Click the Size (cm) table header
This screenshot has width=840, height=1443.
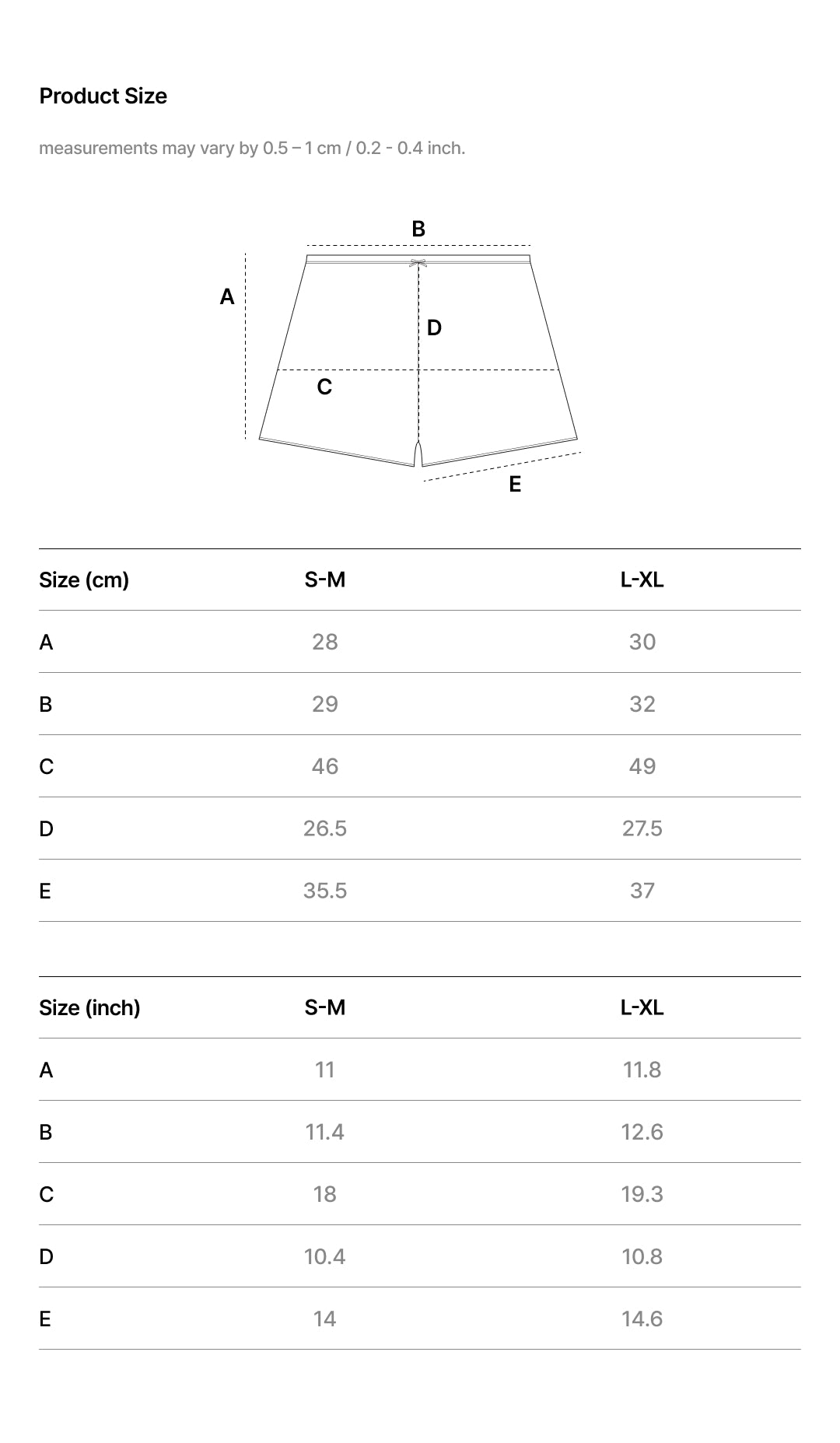click(x=84, y=580)
